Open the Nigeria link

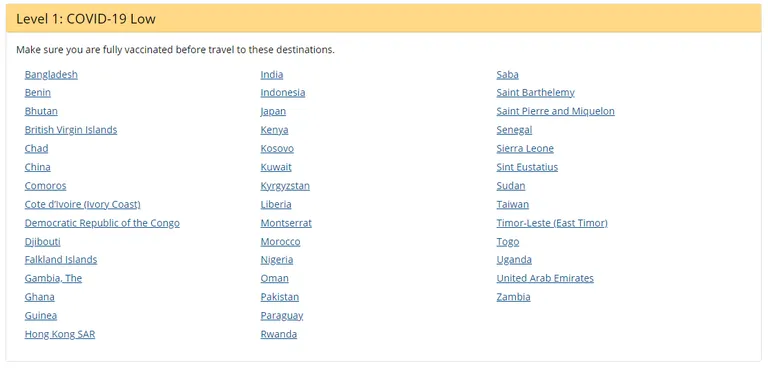click(277, 260)
